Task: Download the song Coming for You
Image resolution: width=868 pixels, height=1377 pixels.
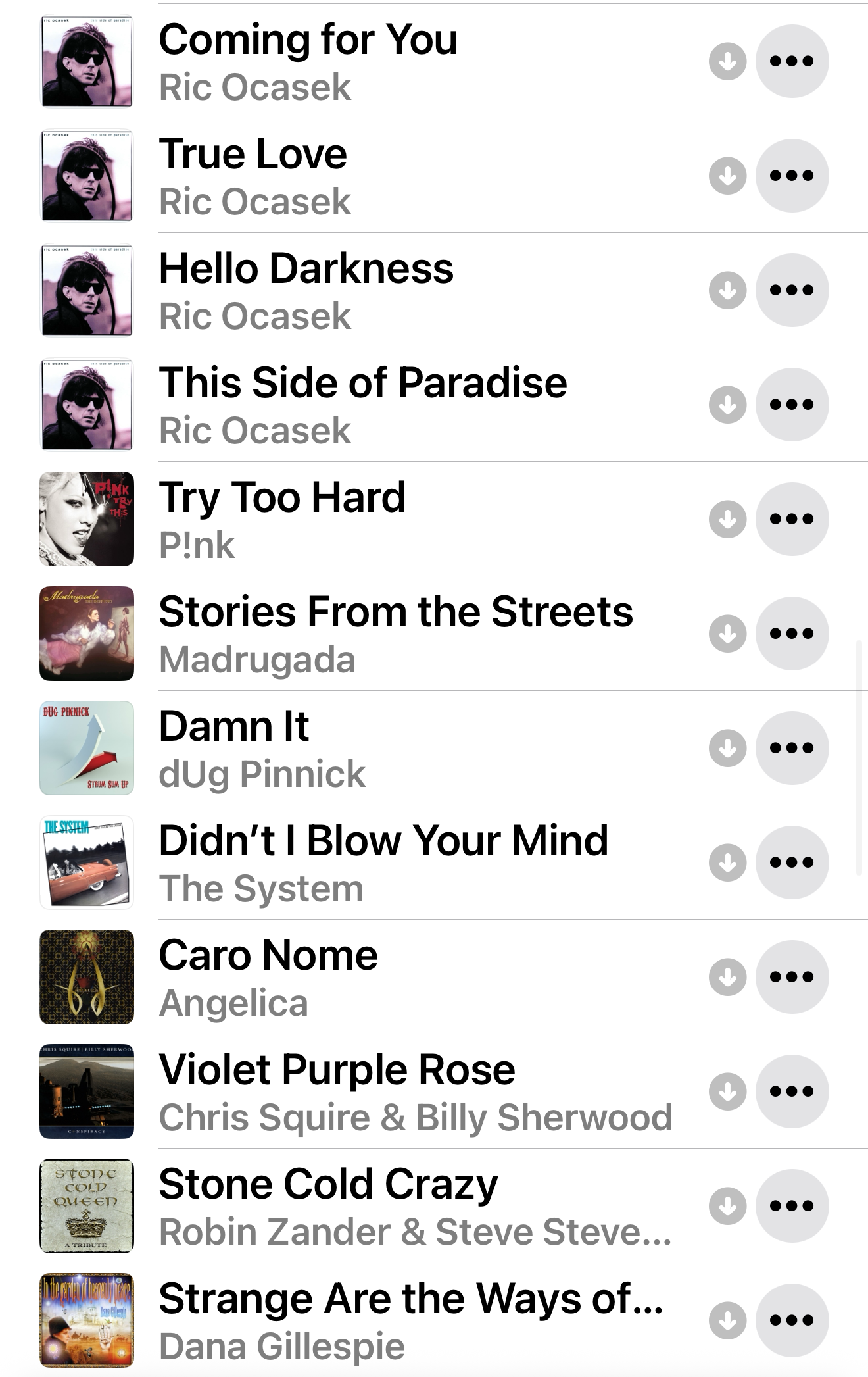Action: [x=727, y=62]
